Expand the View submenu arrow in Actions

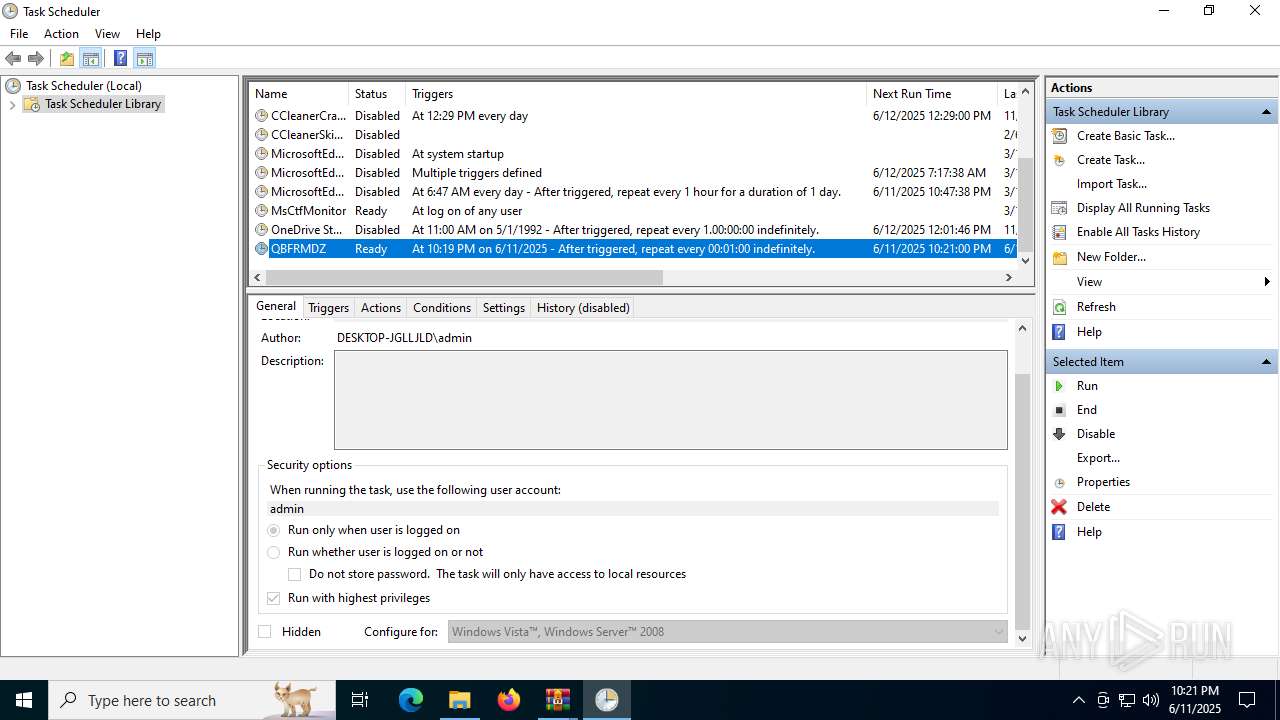click(1267, 282)
